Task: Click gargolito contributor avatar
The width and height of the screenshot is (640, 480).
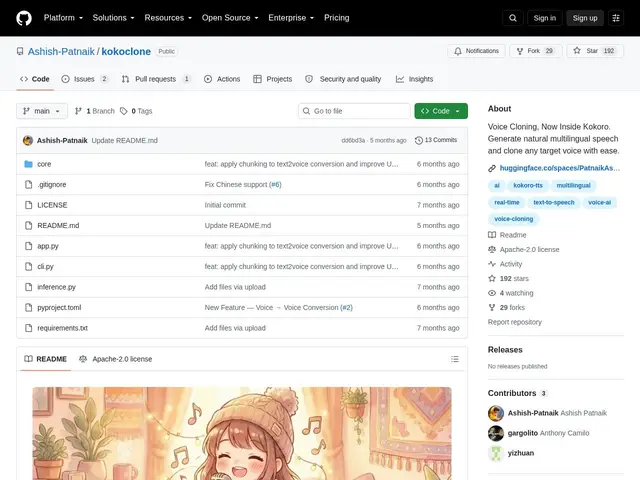Action: (x=496, y=433)
